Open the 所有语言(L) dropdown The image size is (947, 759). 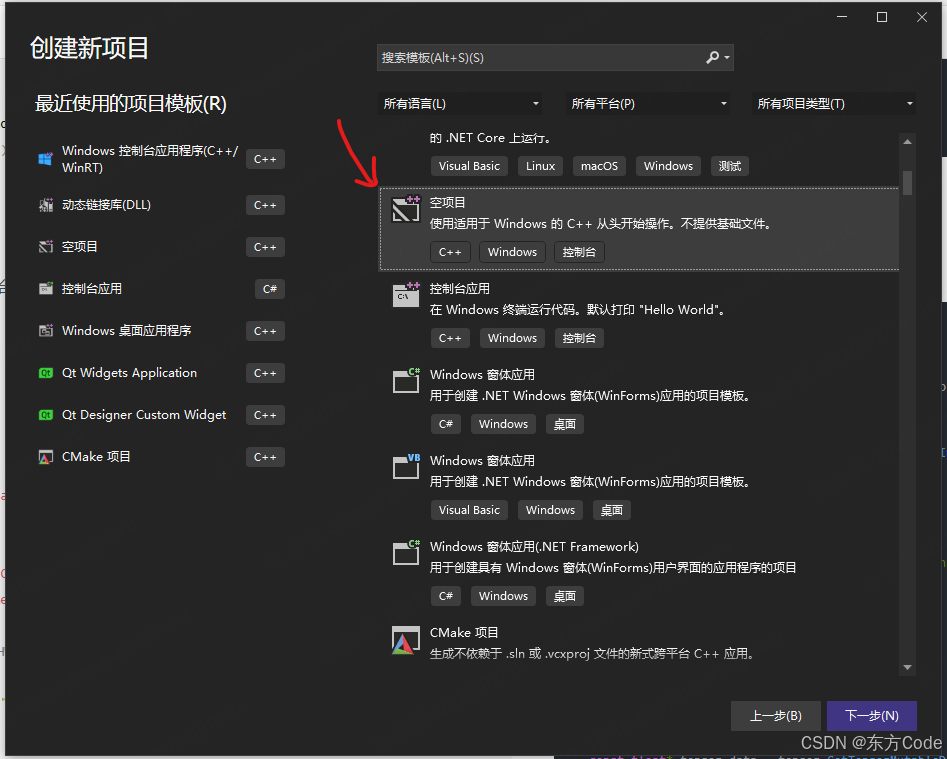point(460,104)
